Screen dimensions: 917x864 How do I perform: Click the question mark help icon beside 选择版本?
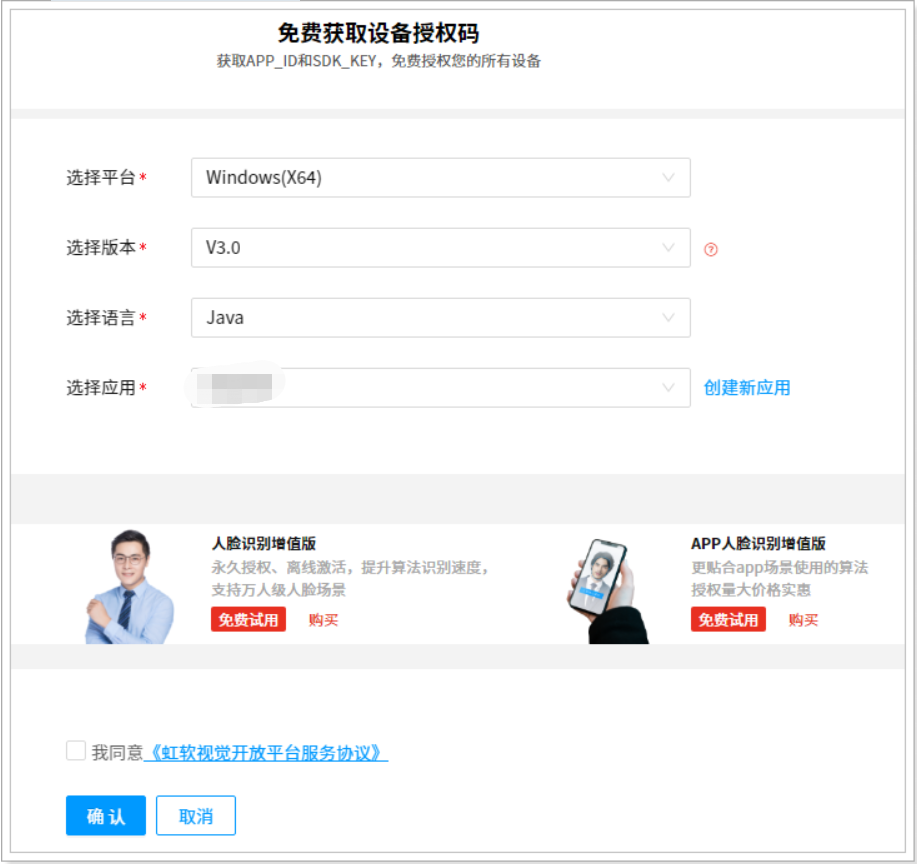[x=710, y=247]
